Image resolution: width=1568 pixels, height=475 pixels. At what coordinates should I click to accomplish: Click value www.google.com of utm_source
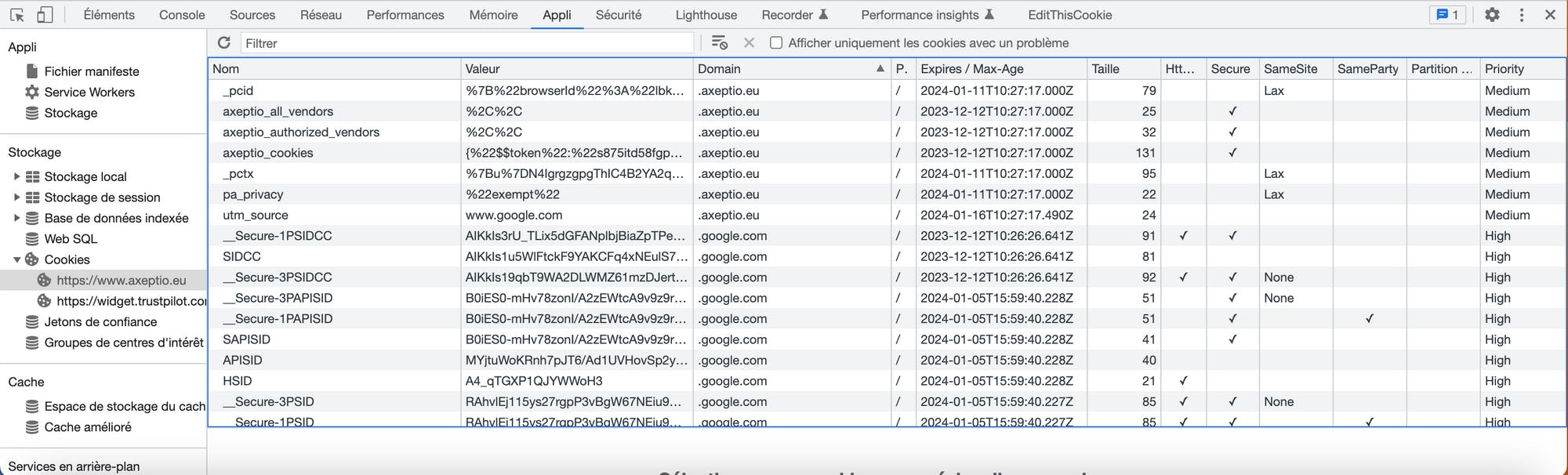514,216
